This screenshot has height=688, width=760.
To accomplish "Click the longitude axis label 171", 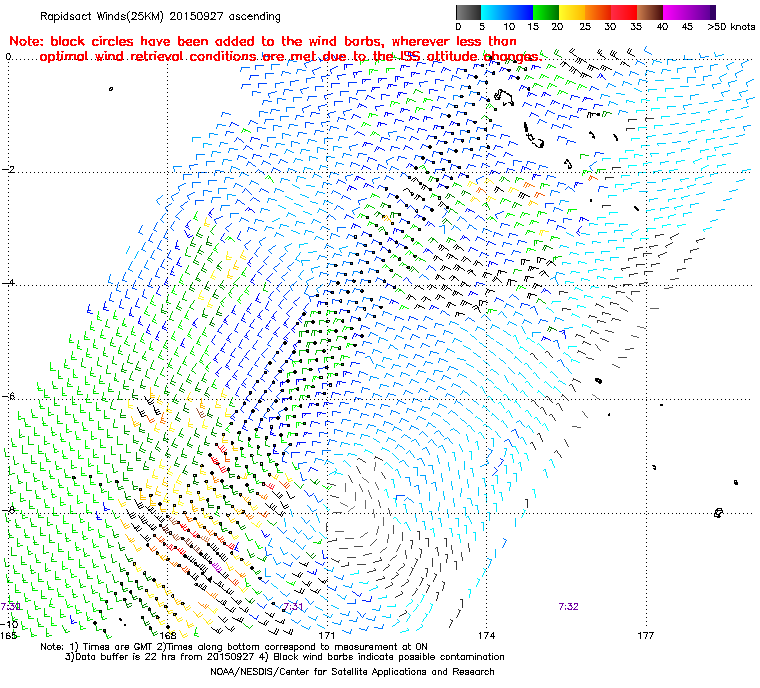I will (x=327, y=635).
